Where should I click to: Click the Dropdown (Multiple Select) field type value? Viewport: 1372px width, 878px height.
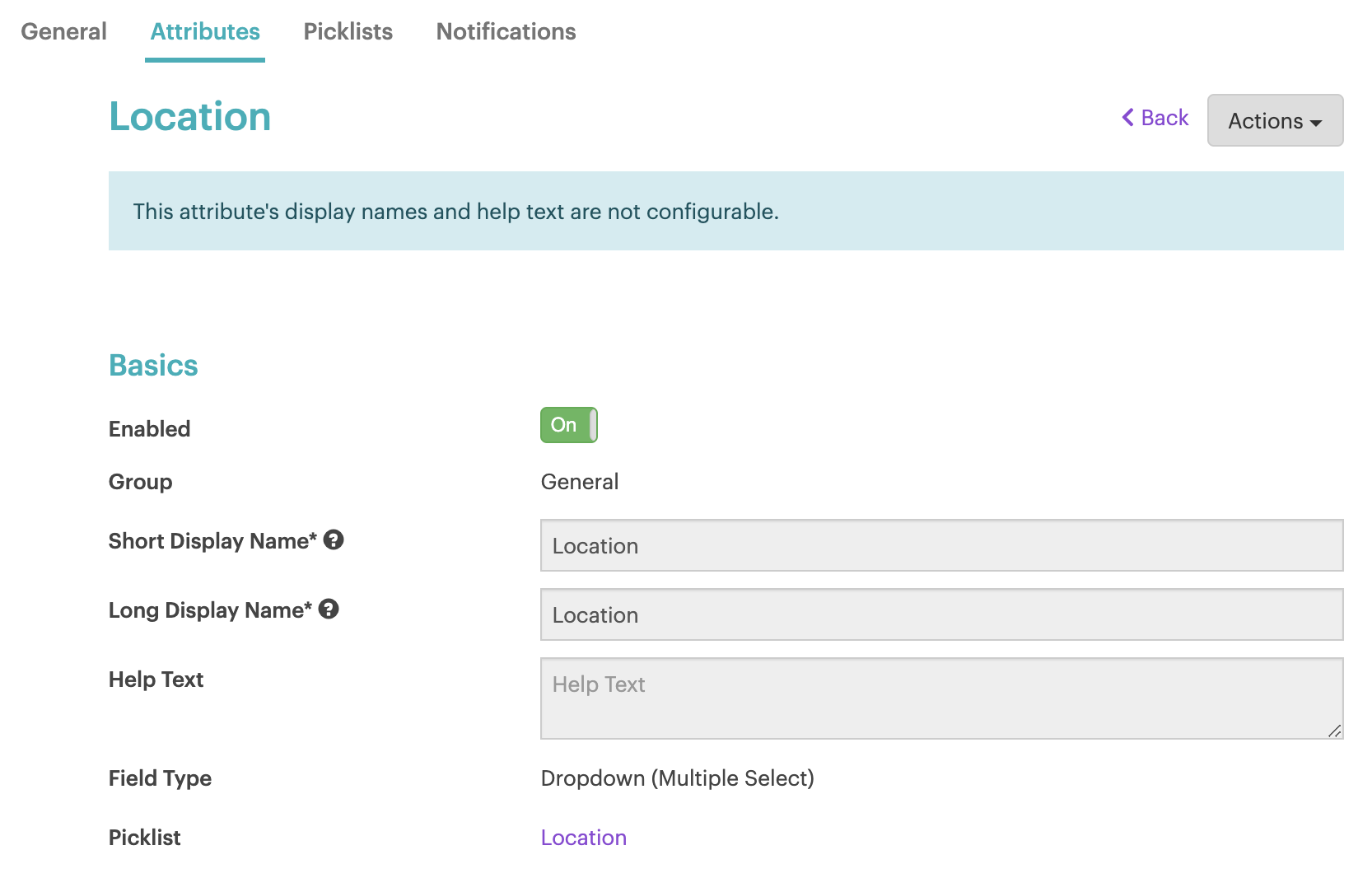tap(677, 778)
